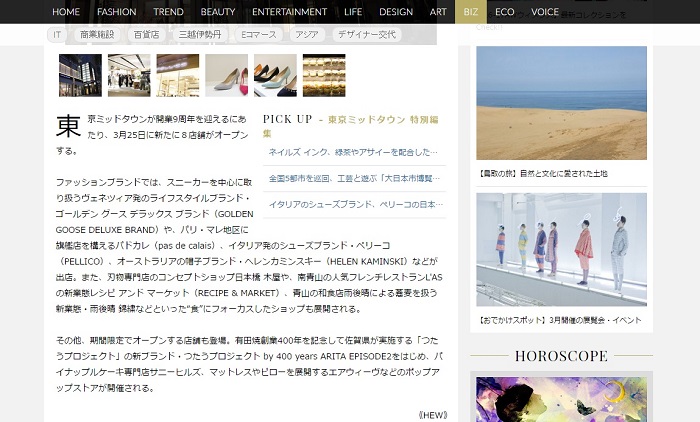Click the IT tag button

coord(57,35)
